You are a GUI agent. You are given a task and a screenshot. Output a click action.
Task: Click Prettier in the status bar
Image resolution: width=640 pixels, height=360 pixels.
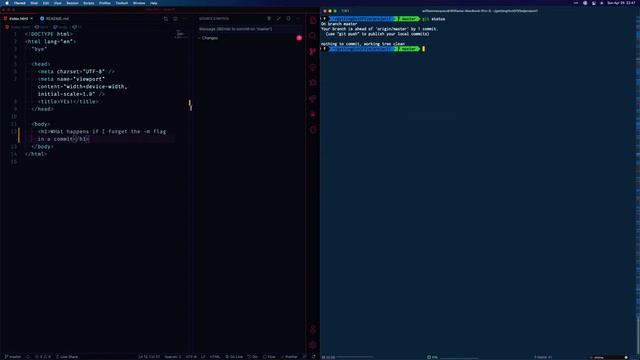click(x=289, y=357)
